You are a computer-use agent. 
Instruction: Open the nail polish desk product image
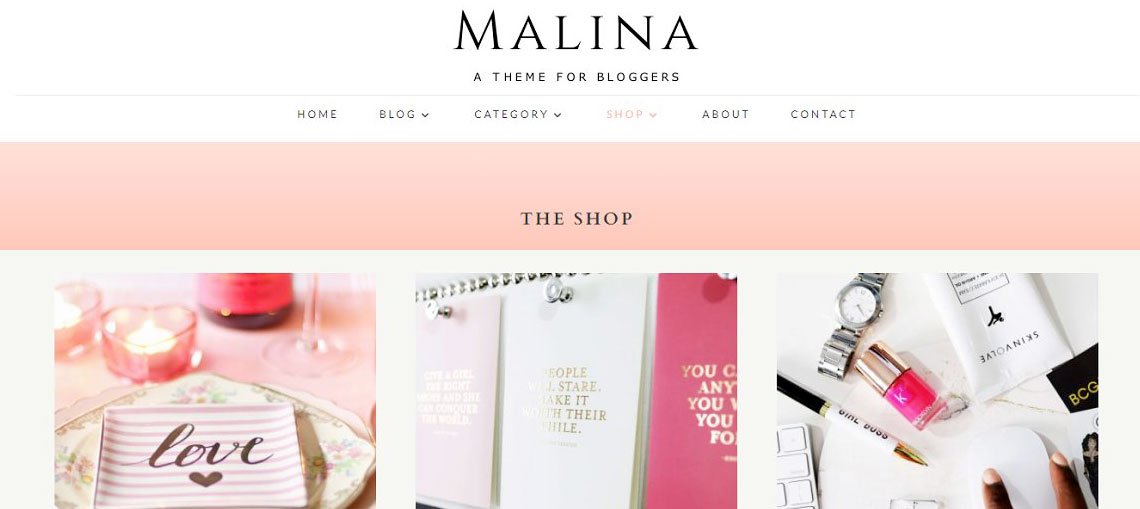937,391
